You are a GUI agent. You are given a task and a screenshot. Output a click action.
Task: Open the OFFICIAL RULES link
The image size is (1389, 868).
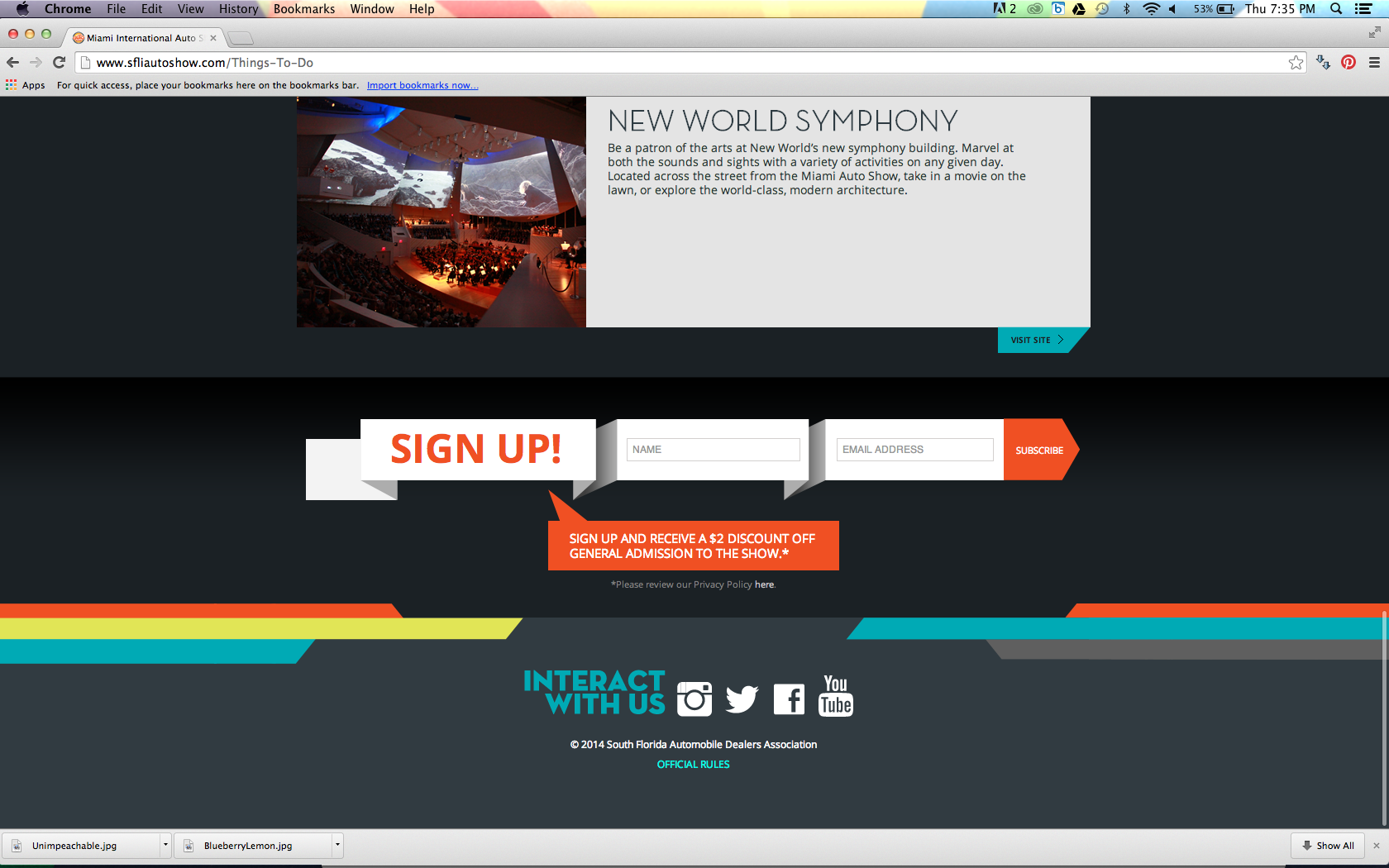[x=693, y=765]
